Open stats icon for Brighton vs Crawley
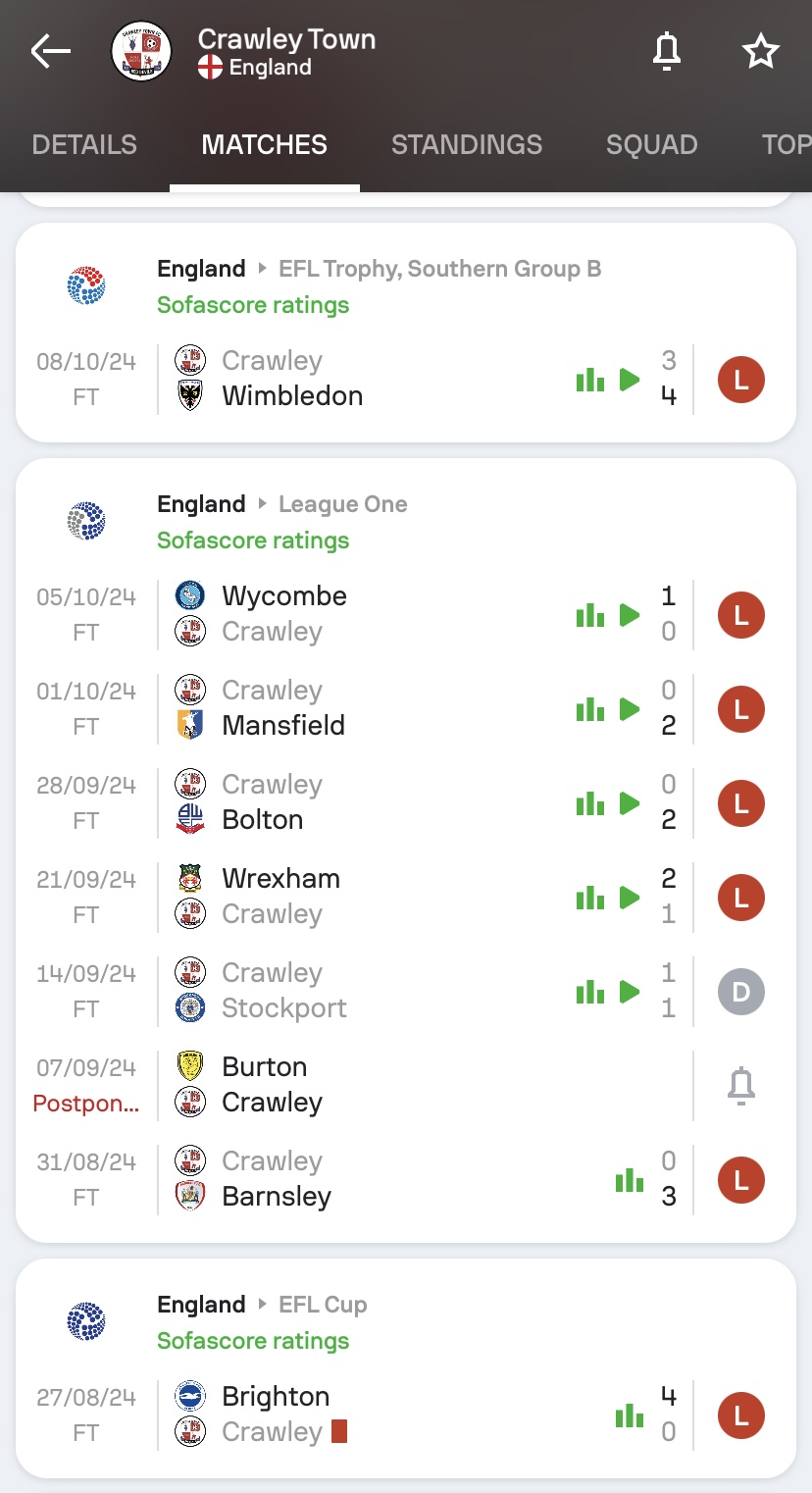Screen dimensions: 812x1493 point(630,1416)
